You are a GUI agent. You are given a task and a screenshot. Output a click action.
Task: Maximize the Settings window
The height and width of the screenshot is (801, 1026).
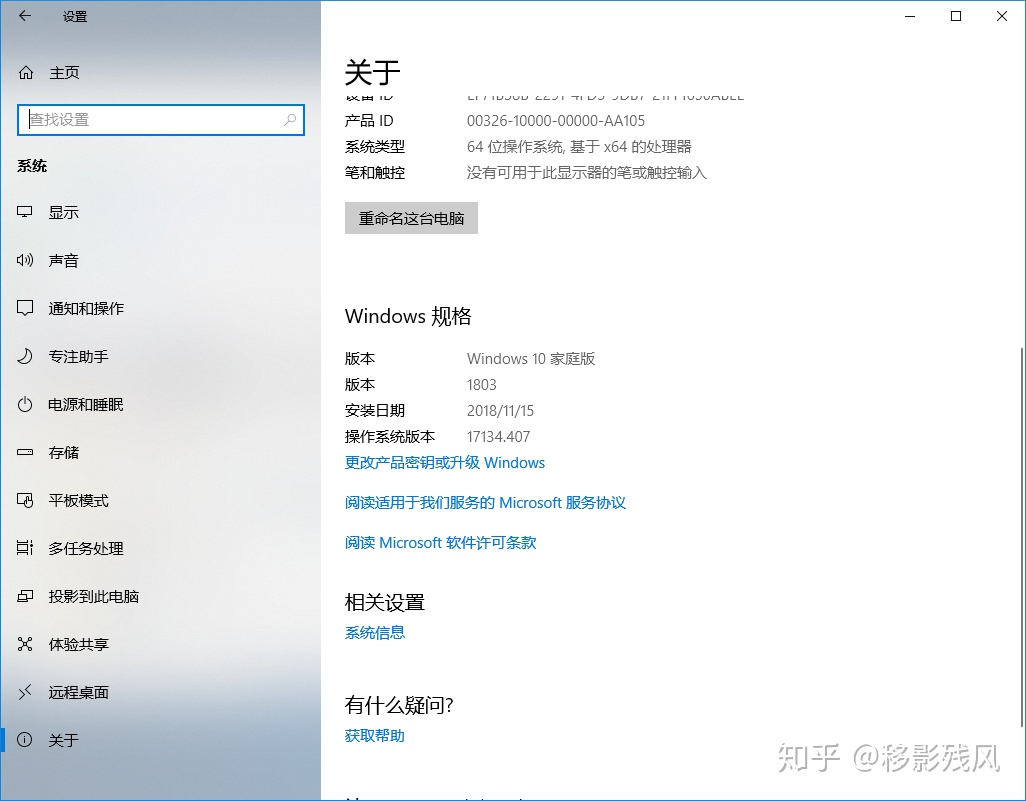coord(956,16)
